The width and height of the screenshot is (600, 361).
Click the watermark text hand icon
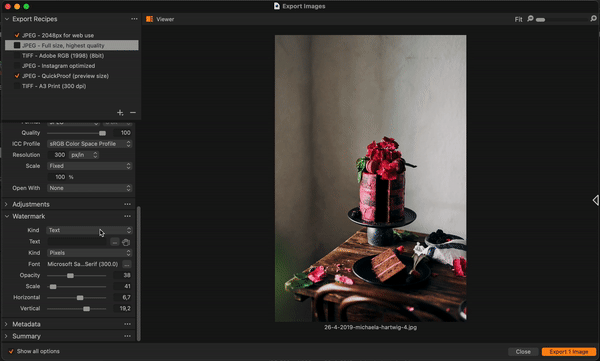coord(126,242)
